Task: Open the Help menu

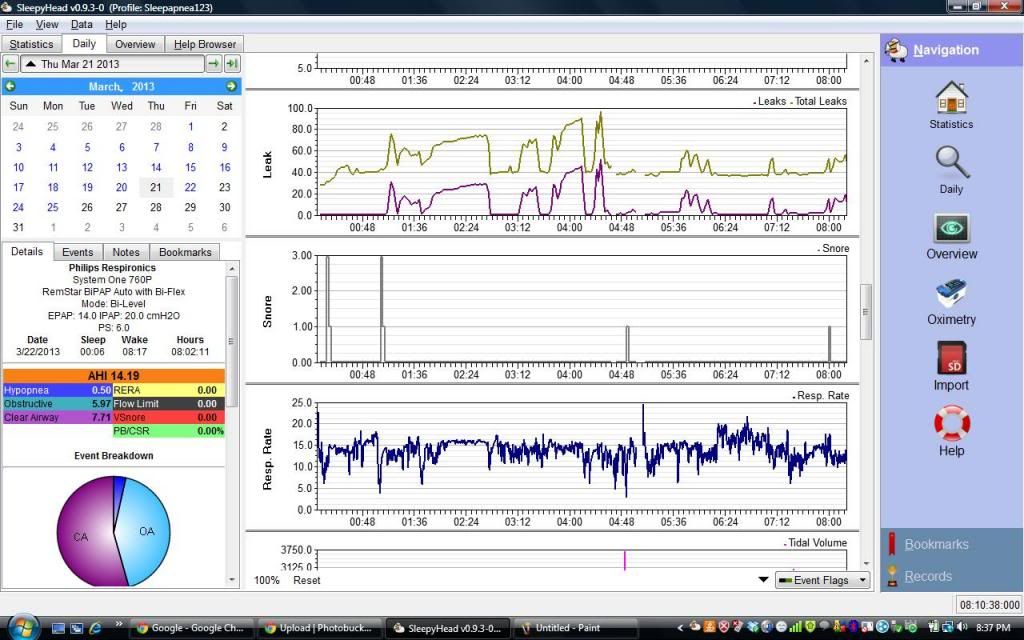Action: point(116,25)
